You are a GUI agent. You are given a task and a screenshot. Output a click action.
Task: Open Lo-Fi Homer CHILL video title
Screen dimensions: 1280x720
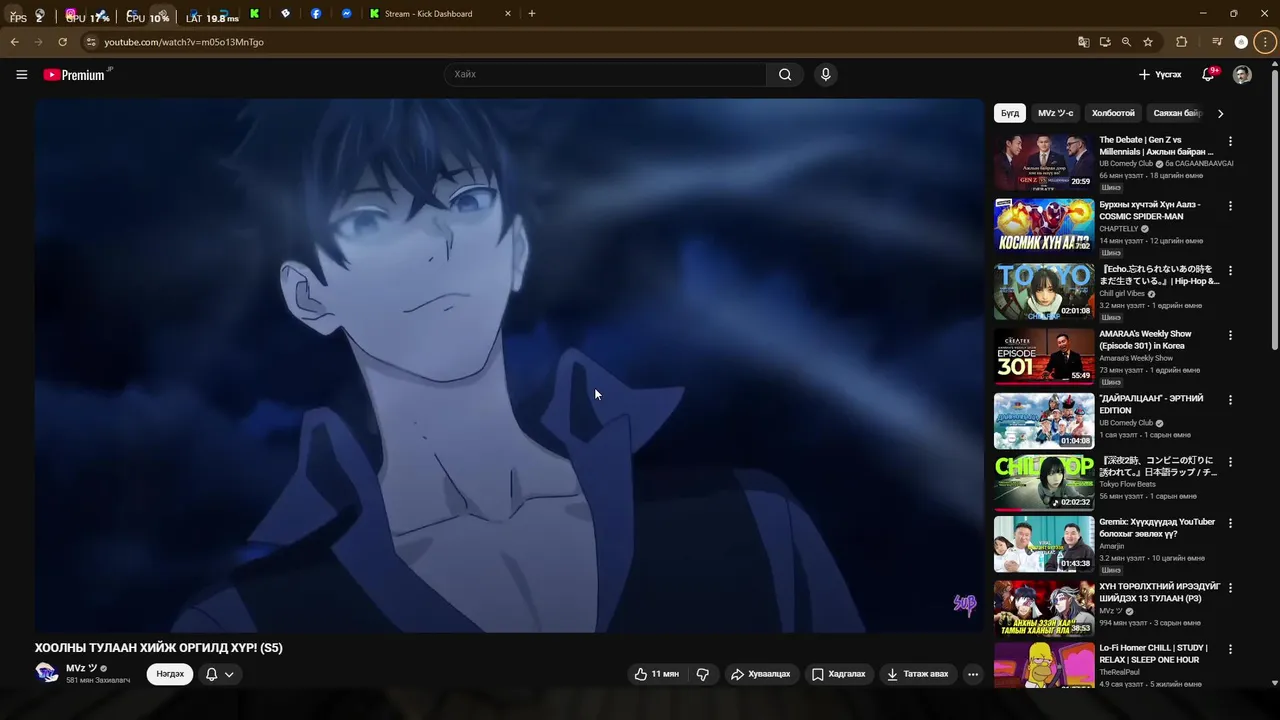(1153, 654)
